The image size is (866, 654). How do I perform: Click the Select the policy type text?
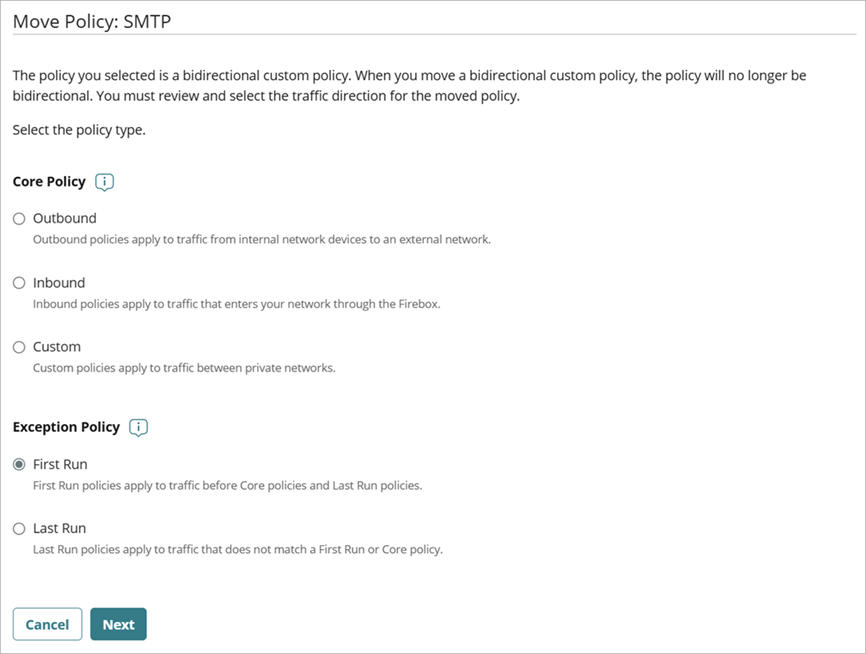coord(76,129)
